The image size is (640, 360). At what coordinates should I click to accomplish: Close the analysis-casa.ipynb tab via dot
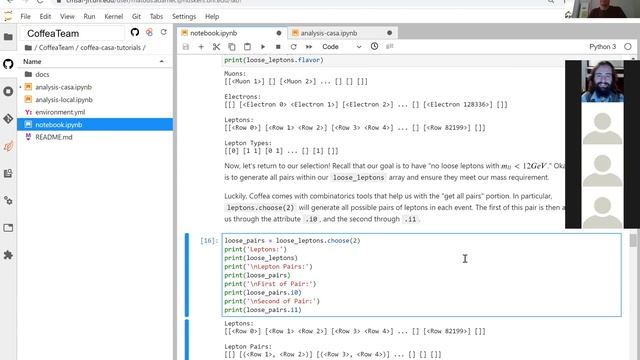pos(389,33)
